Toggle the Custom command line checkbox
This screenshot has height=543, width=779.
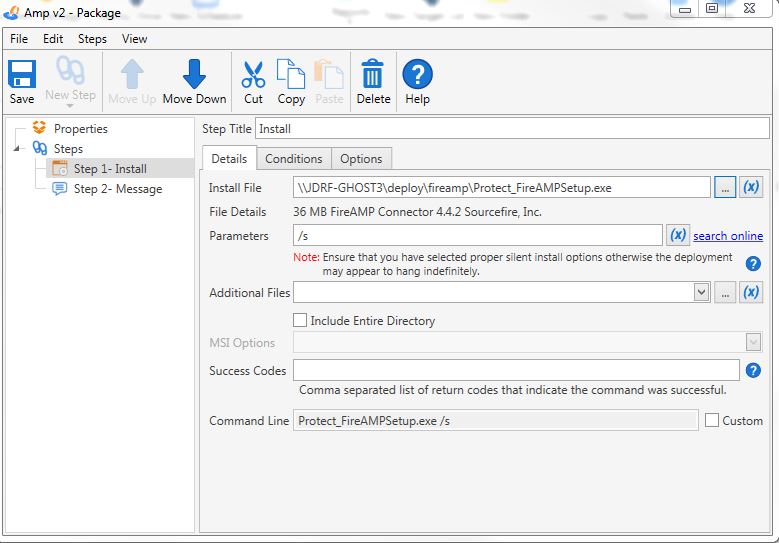coord(712,421)
